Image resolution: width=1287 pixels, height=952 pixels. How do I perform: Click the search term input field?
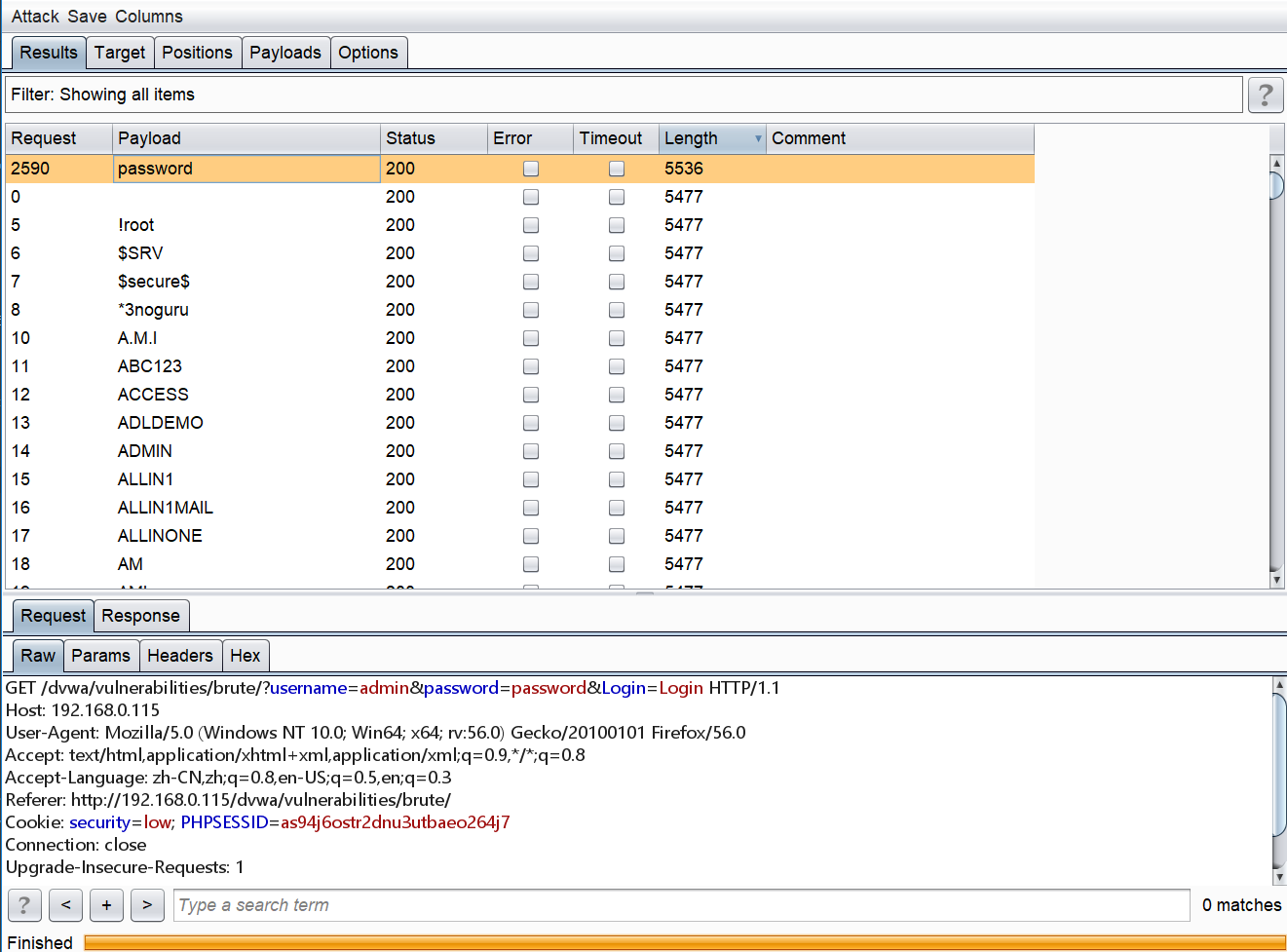[682, 905]
